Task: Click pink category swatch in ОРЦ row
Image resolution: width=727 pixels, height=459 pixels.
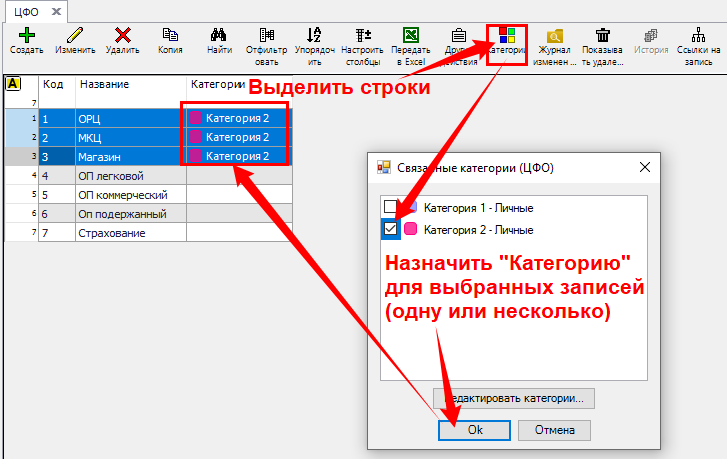Action: (196, 118)
